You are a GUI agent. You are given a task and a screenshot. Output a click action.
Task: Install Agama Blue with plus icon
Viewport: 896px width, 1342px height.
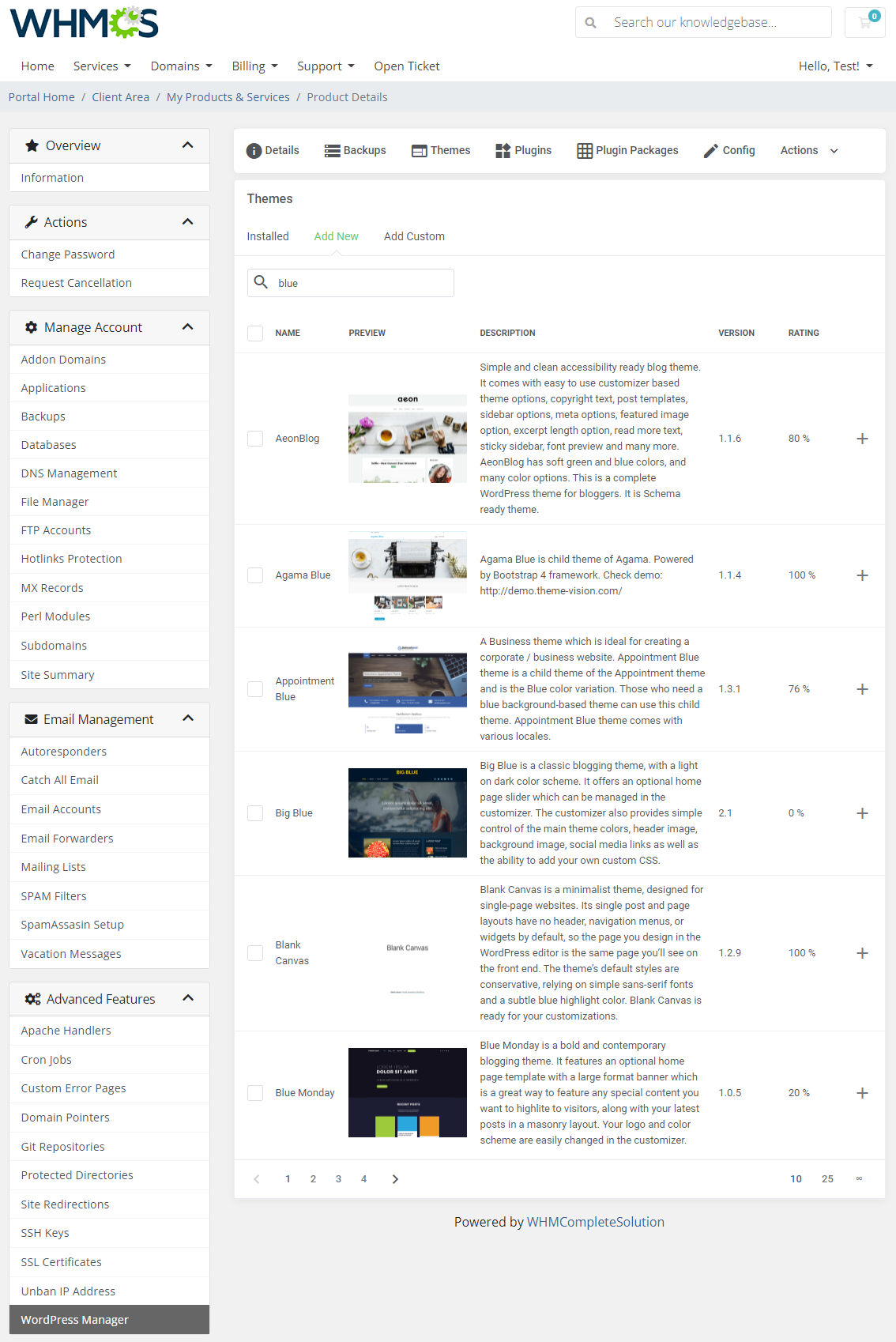[x=862, y=575]
